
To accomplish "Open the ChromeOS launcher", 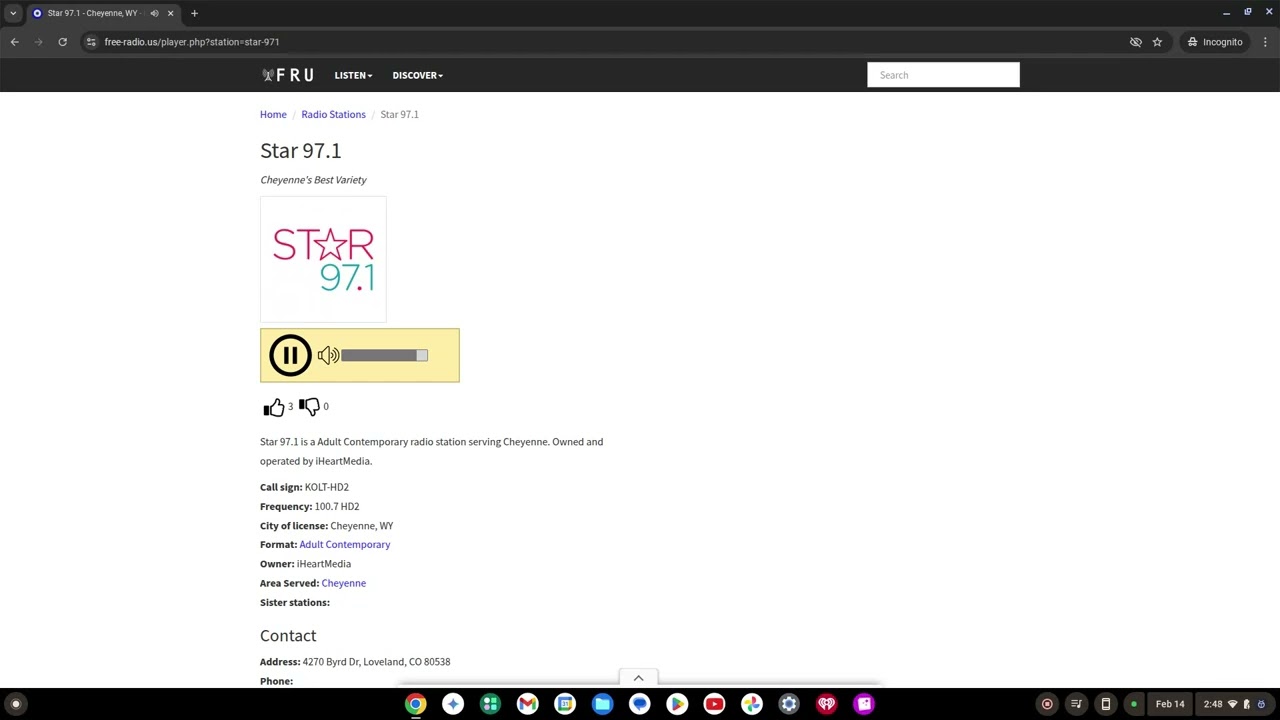I will (x=15, y=704).
